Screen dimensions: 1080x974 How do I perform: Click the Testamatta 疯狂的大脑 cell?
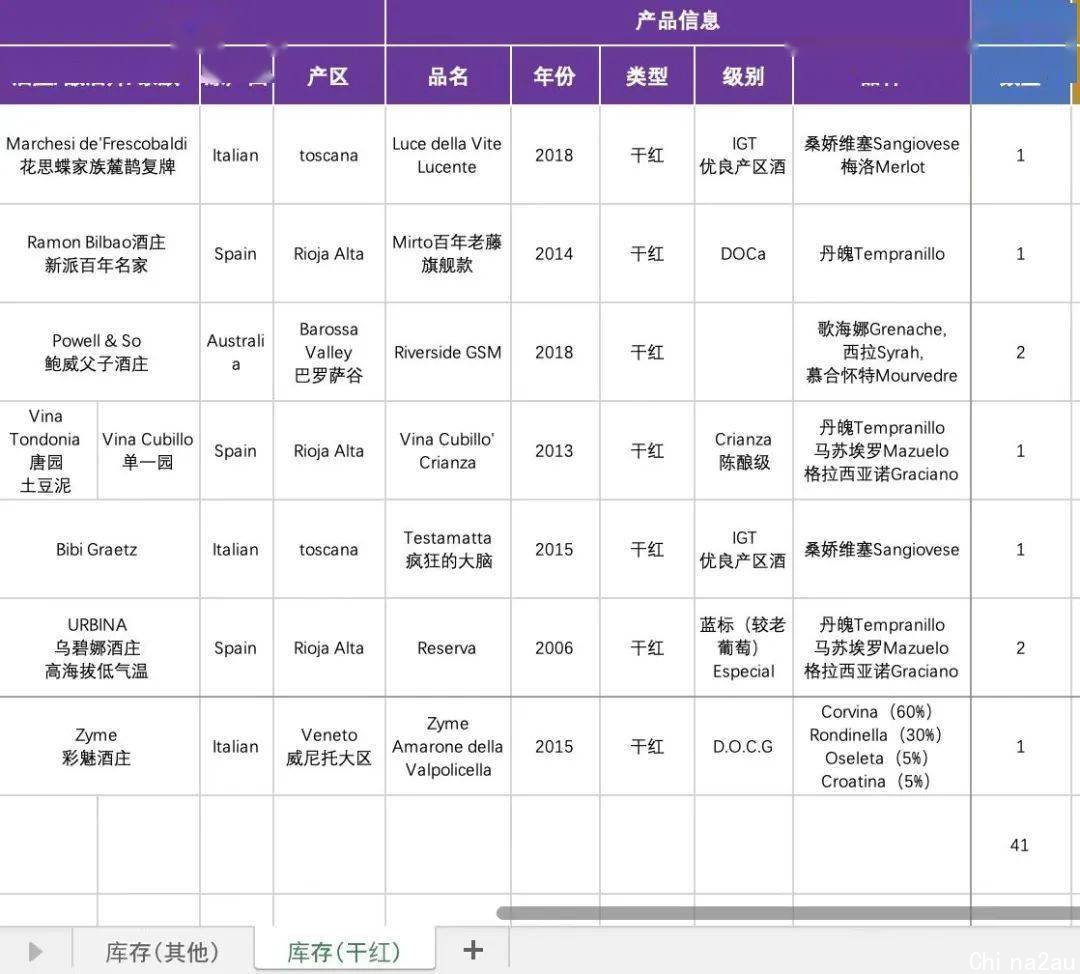pos(448,549)
